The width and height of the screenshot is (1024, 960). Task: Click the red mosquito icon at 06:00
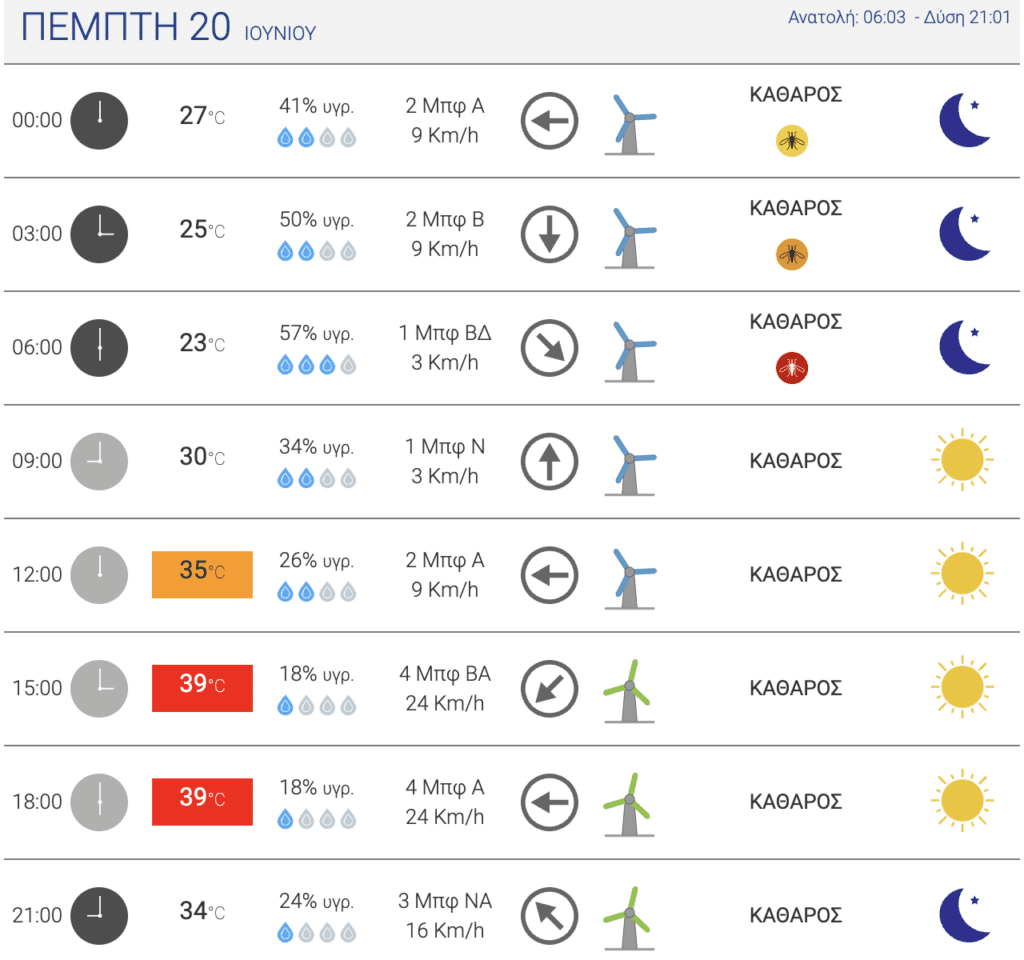[792, 368]
